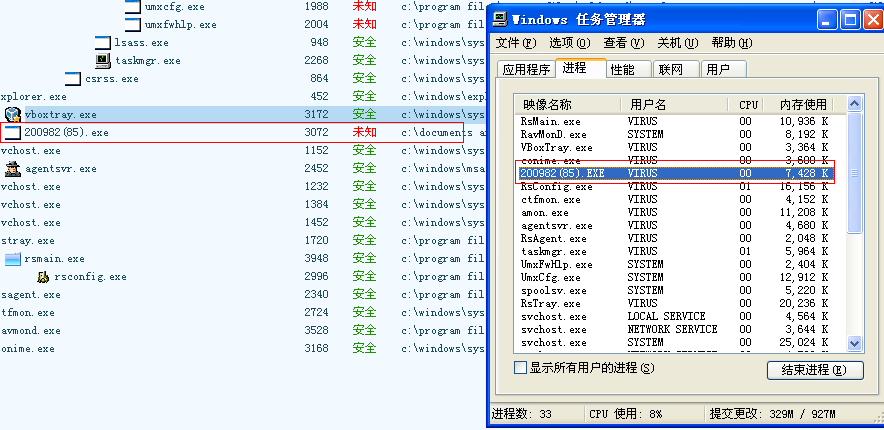Open the 查看(V) menu
The height and width of the screenshot is (430, 884).
[x=624, y=43]
